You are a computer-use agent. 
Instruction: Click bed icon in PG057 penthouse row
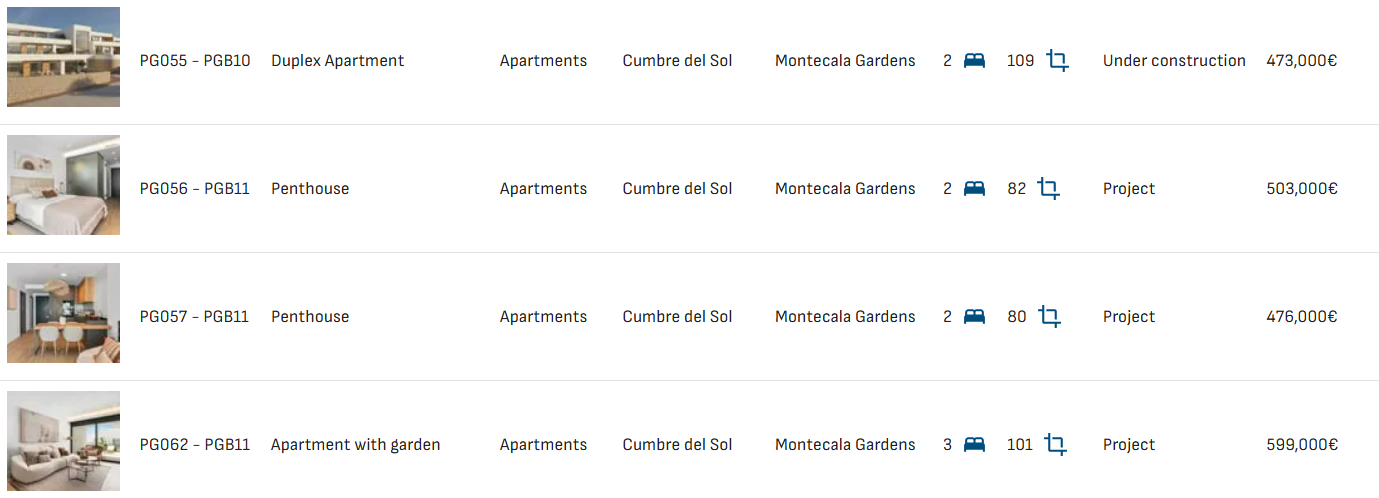click(x=974, y=317)
